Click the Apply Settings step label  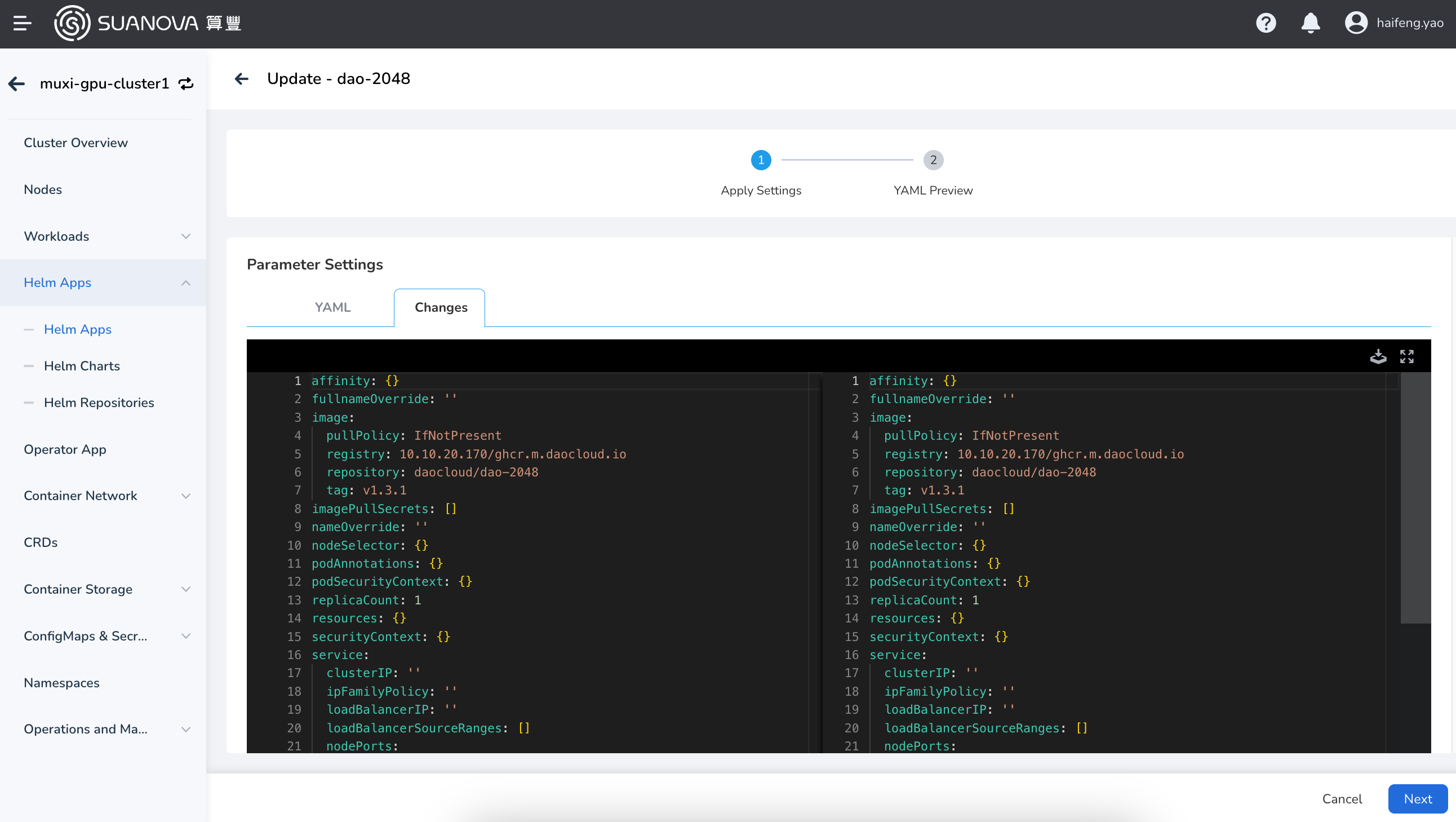pos(761,191)
